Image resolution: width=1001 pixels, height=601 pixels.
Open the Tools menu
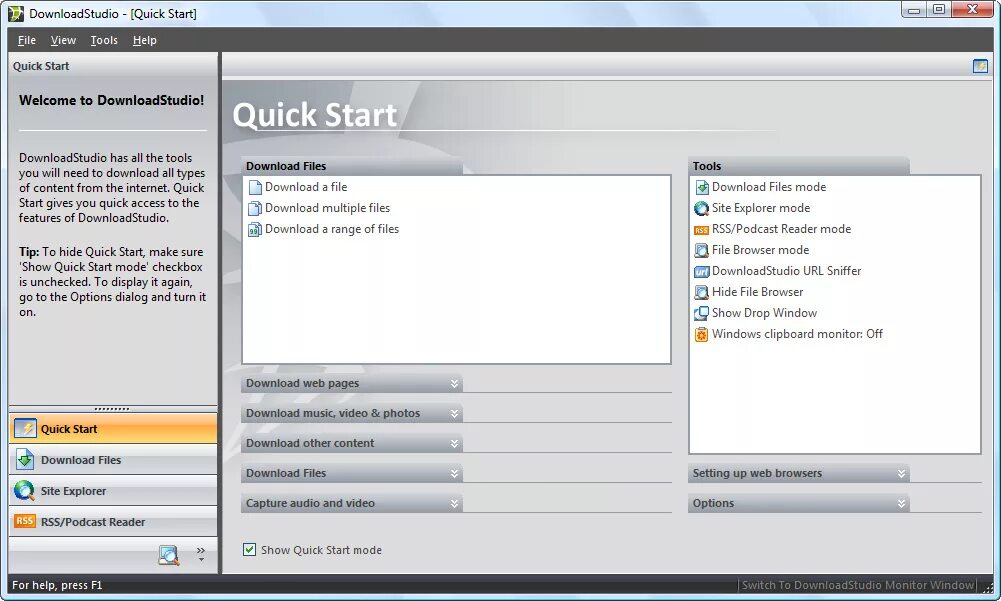pyautogui.click(x=104, y=40)
